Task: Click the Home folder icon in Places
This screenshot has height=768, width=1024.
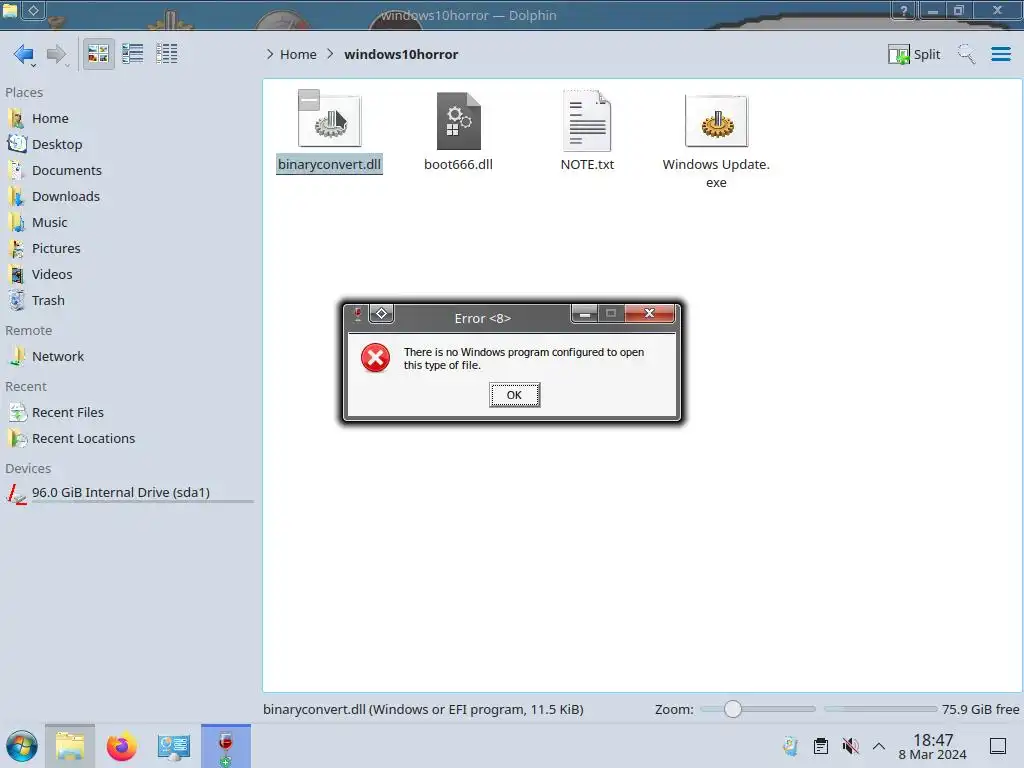Action: tap(17, 118)
